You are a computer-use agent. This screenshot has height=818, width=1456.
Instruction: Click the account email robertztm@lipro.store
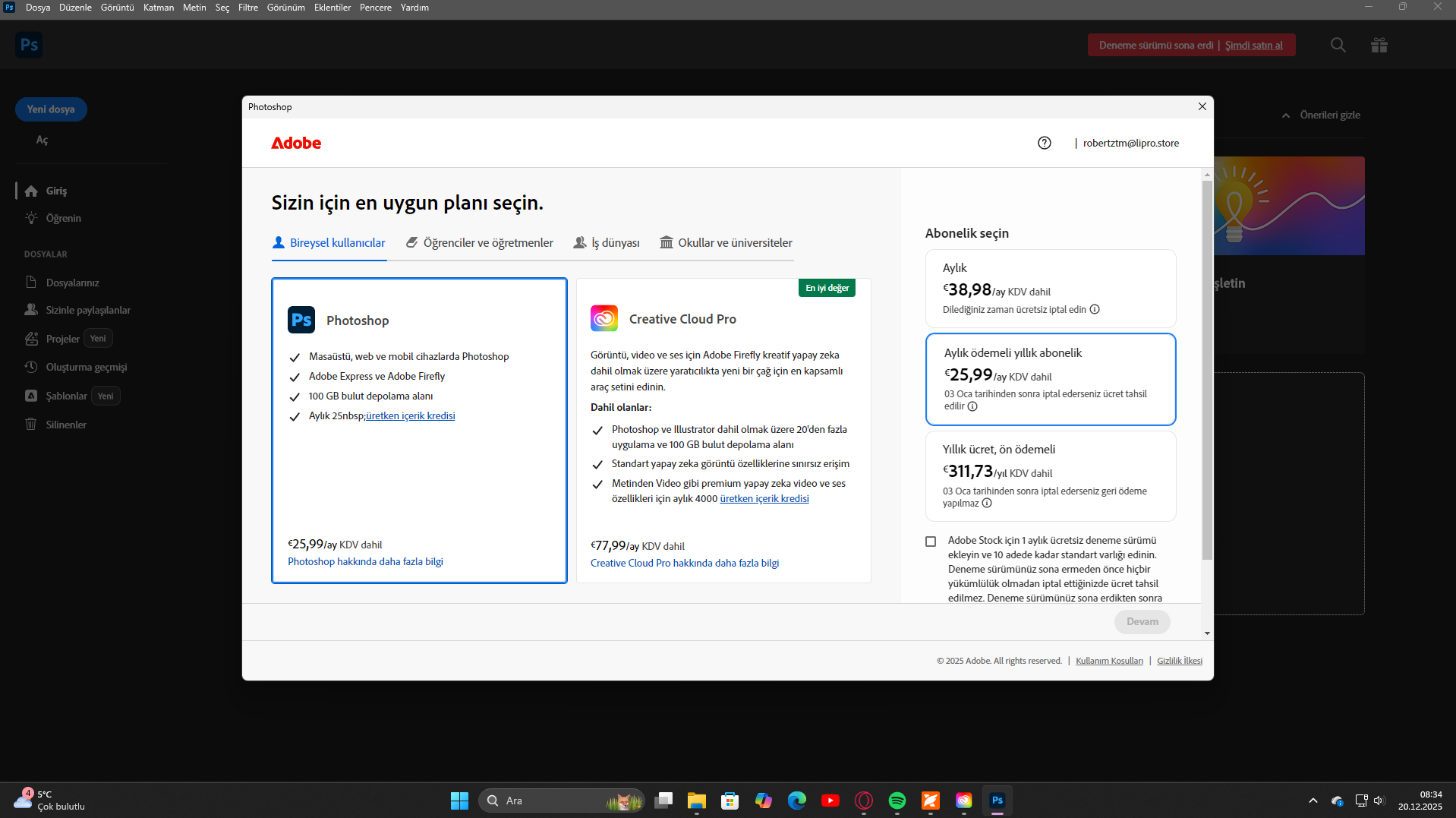(1131, 144)
